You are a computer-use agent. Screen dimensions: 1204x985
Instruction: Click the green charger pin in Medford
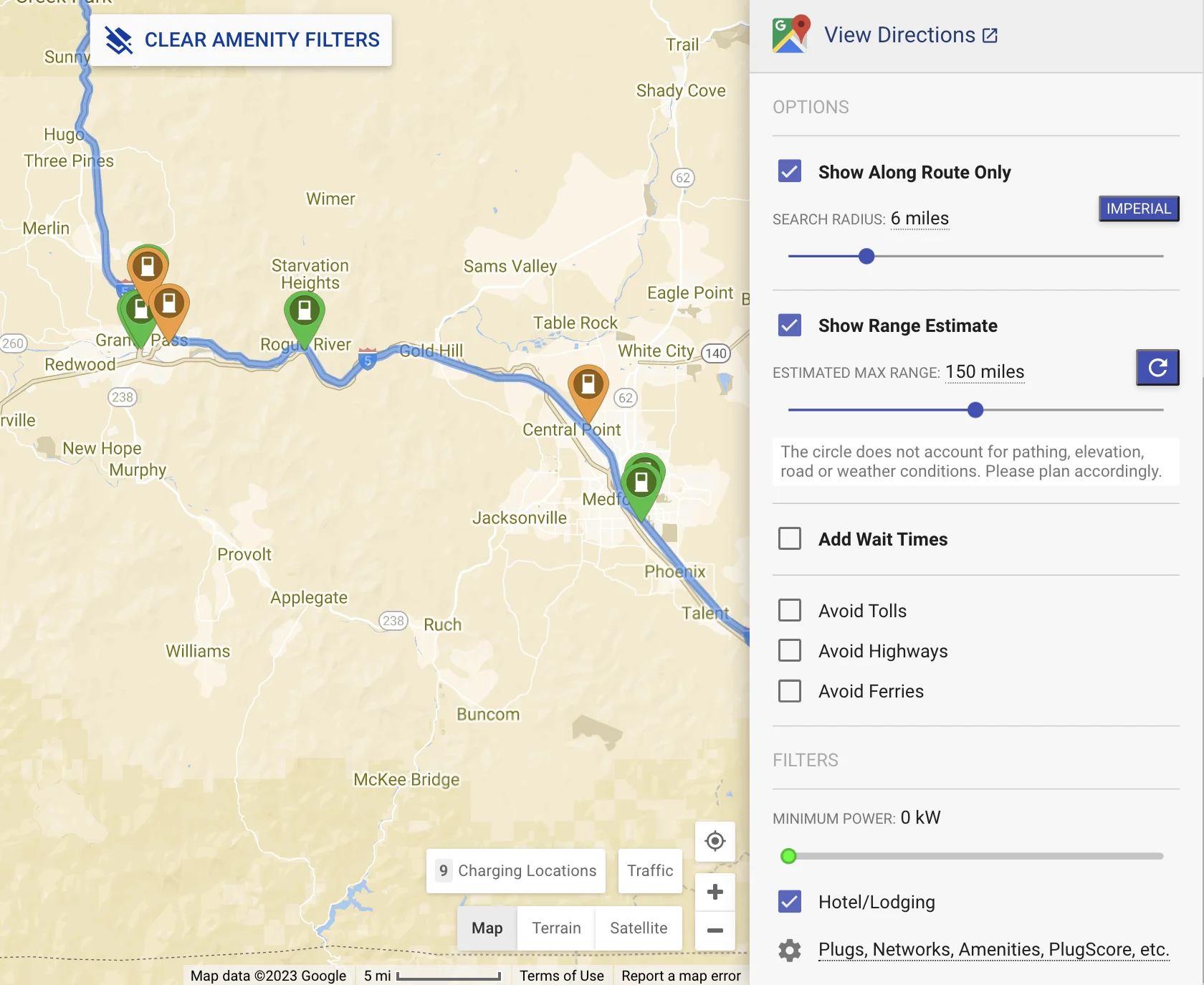(x=641, y=483)
